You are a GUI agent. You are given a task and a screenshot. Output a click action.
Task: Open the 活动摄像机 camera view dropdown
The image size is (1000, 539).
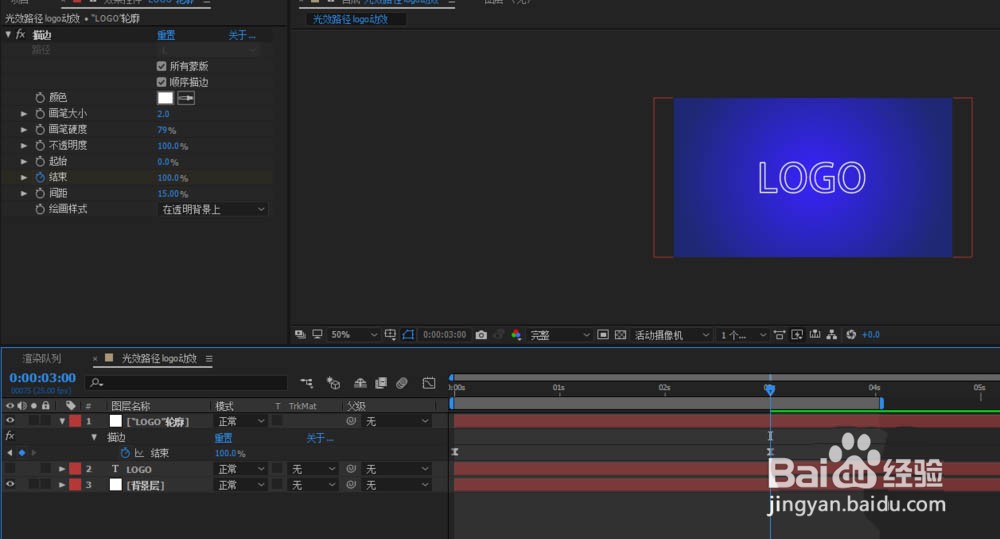672,334
